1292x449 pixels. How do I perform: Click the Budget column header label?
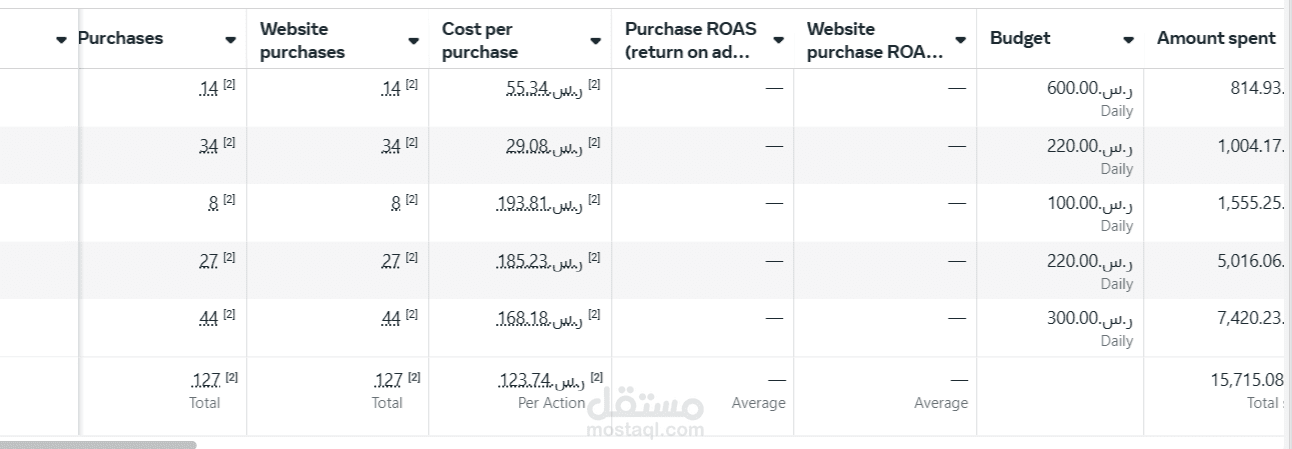(x=1020, y=39)
